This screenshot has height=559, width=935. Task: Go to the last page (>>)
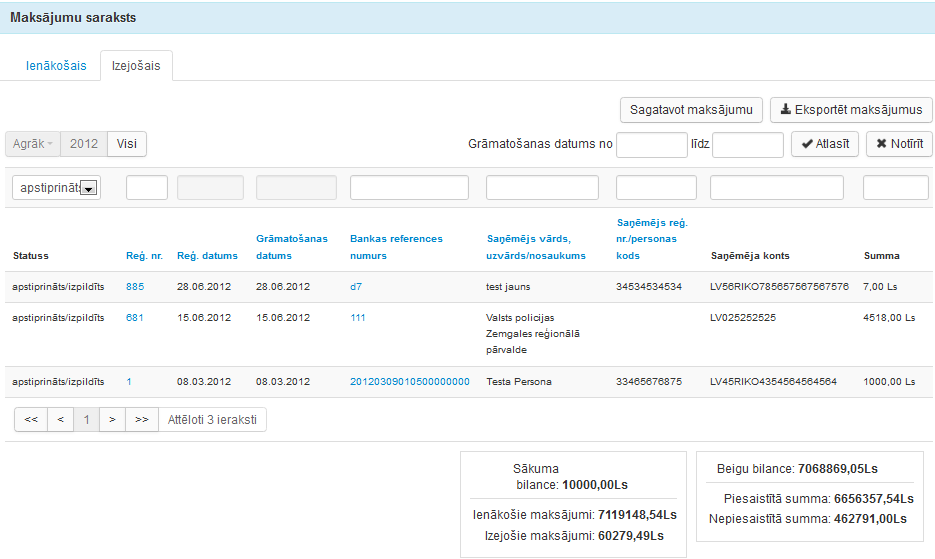pos(142,420)
